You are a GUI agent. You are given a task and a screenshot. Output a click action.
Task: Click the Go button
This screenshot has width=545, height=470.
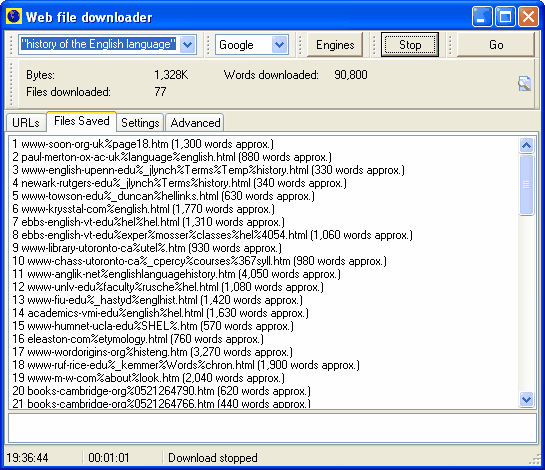pos(496,44)
